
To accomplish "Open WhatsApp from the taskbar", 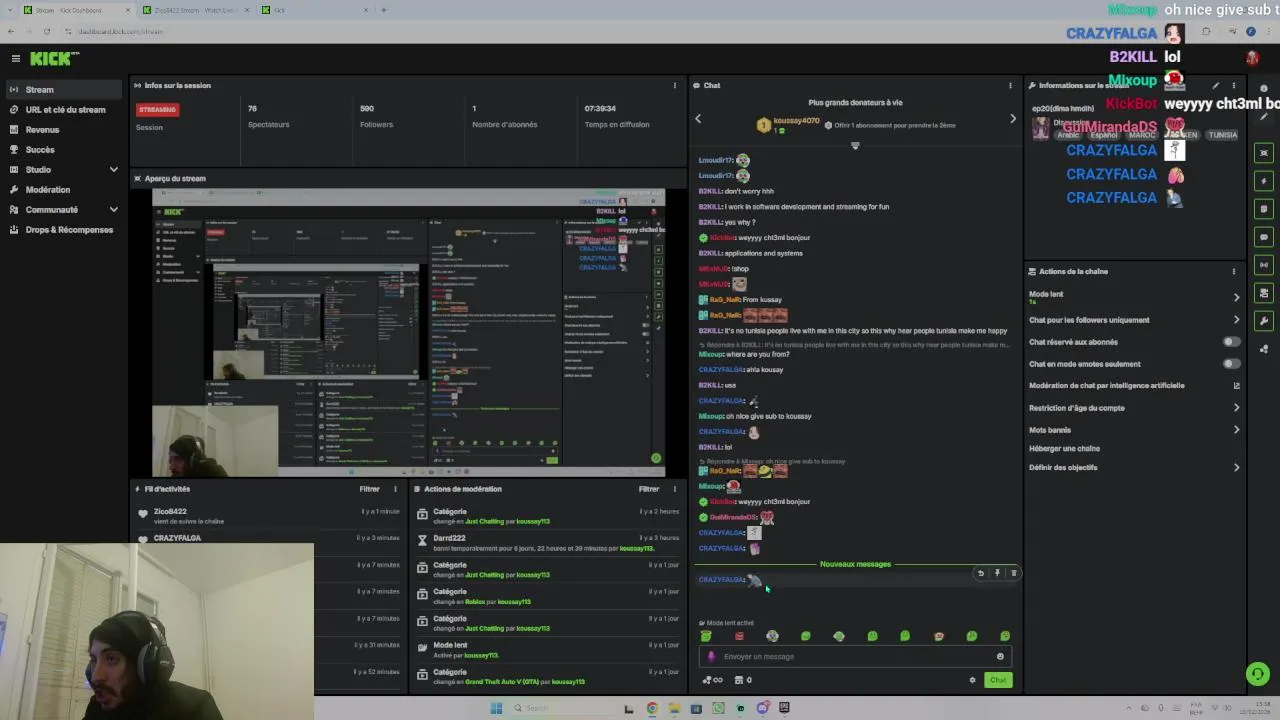I will coord(718,708).
